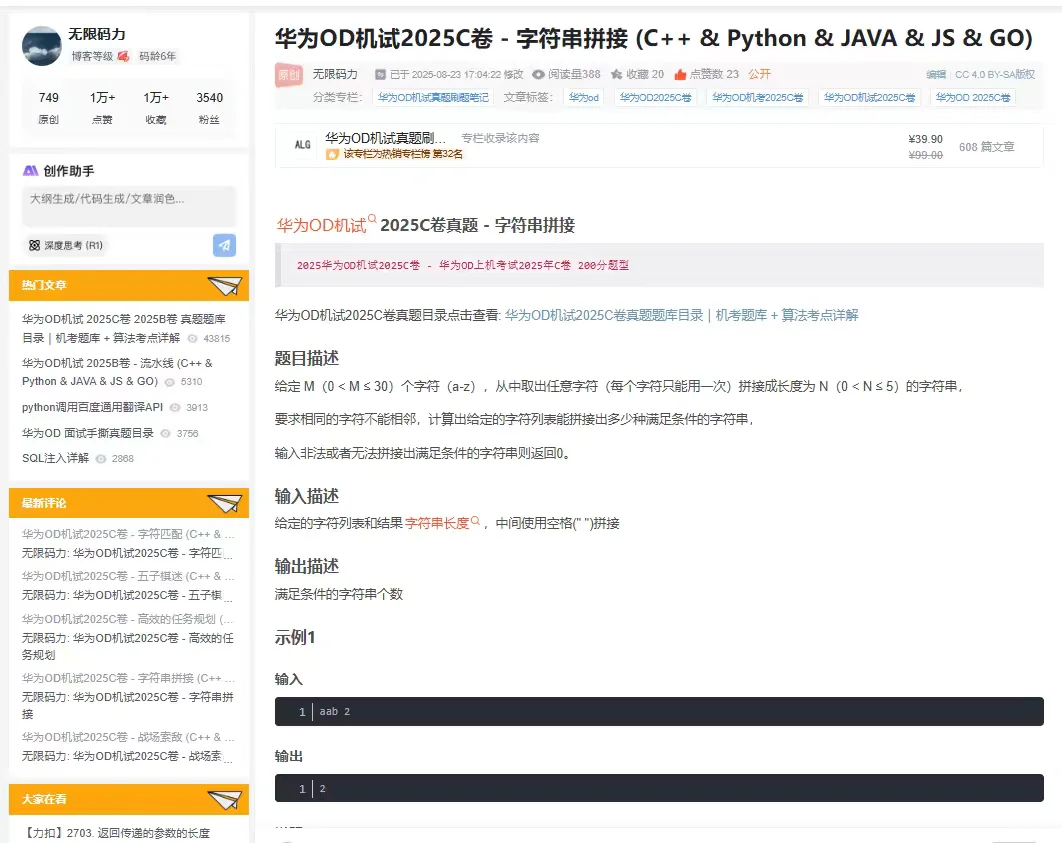Click the 点赞数 thumbs-up icon
Screen dimensions: 1062x843
(x=680, y=74)
